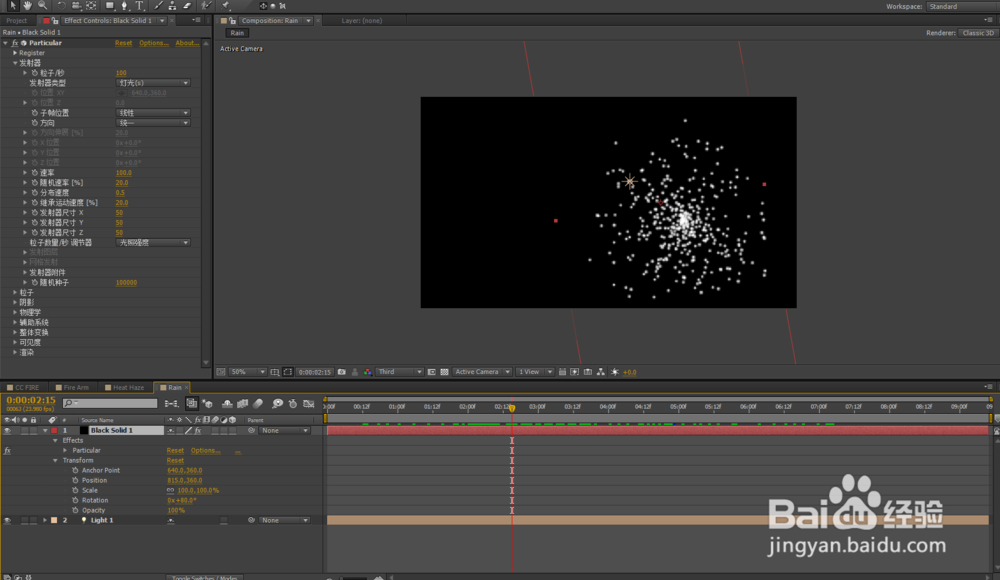Toggle transparency grid in composition panel
1000x580 pixels.
pos(443,371)
